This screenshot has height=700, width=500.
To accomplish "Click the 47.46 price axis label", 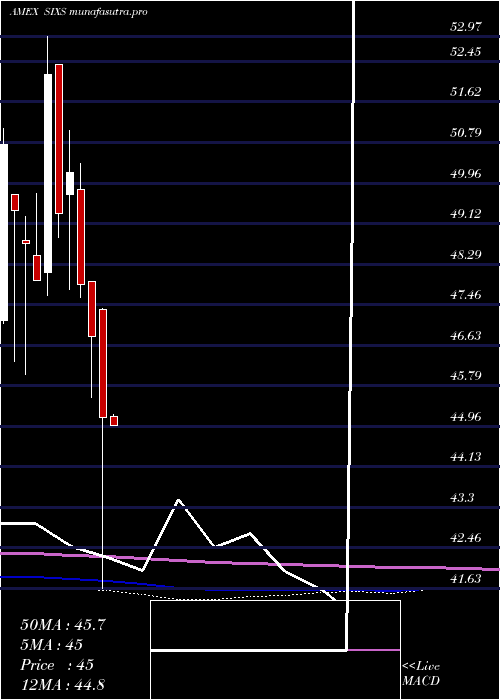I will tap(466, 295).
